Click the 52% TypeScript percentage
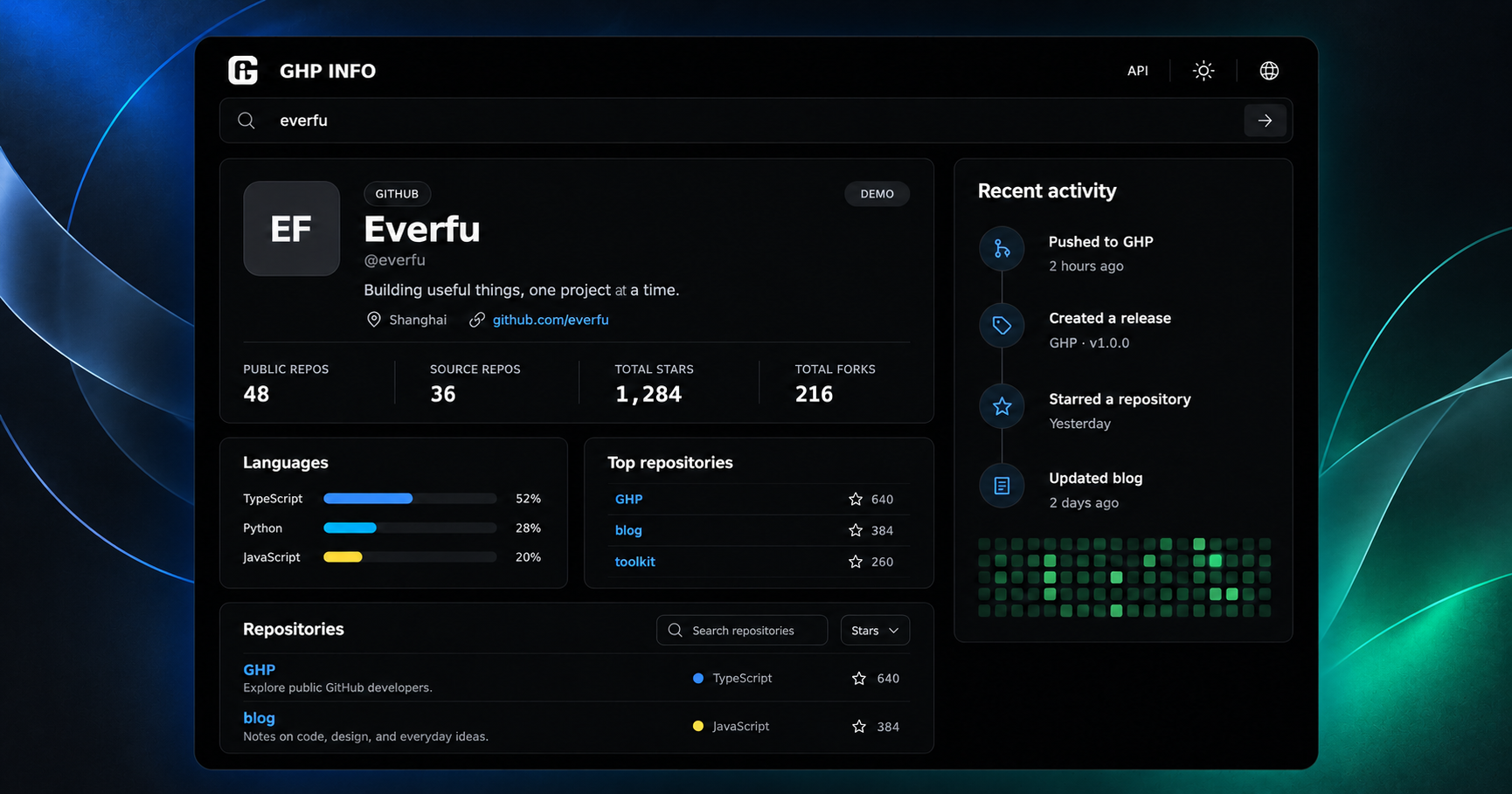Image resolution: width=1512 pixels, height=794 pixels. tap(528, 499)
